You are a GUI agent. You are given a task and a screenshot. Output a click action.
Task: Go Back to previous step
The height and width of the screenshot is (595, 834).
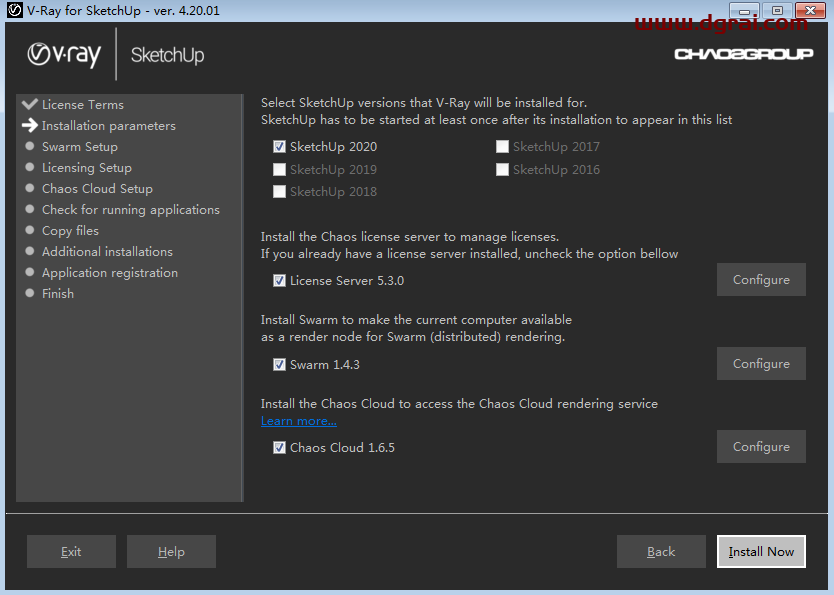[x=660, y=552]
